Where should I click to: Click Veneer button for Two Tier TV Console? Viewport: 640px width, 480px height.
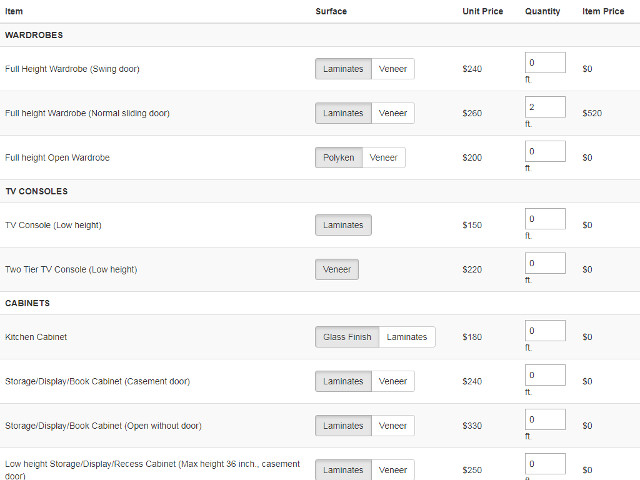(x=336, y=269)
